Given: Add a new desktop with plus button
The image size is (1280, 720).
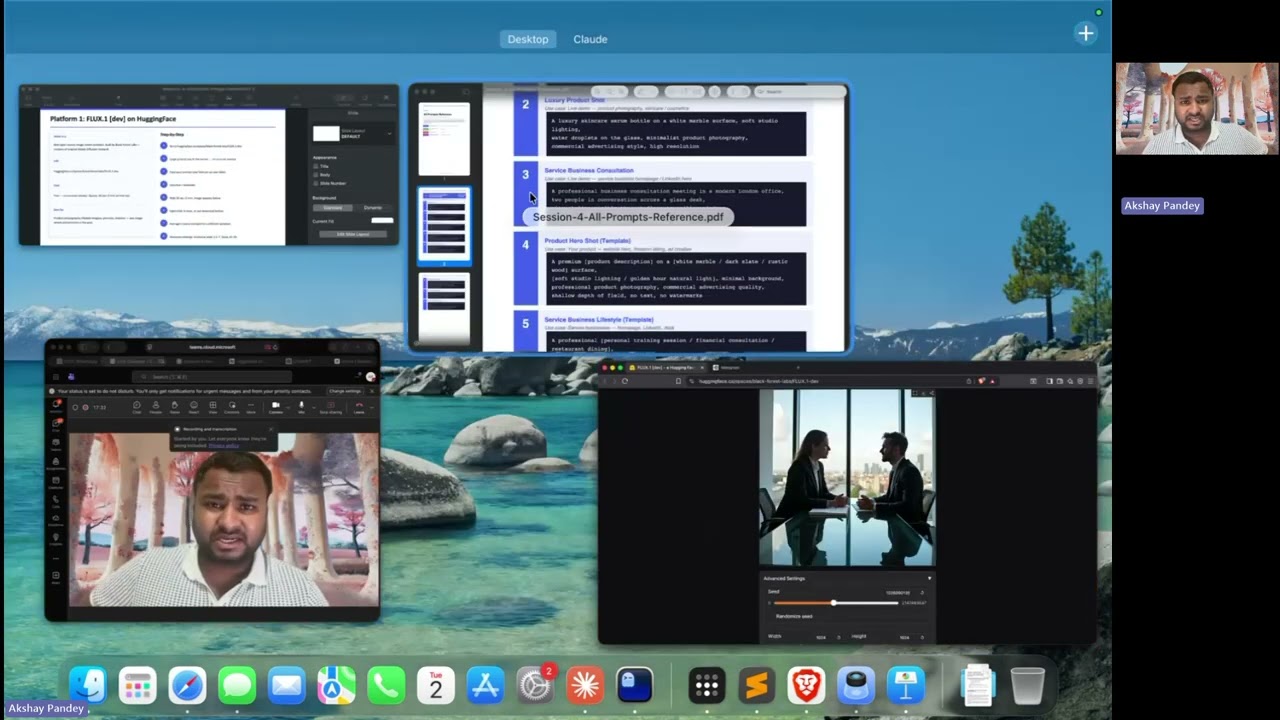Looking at the screenshot, I should coord(1085,33).
